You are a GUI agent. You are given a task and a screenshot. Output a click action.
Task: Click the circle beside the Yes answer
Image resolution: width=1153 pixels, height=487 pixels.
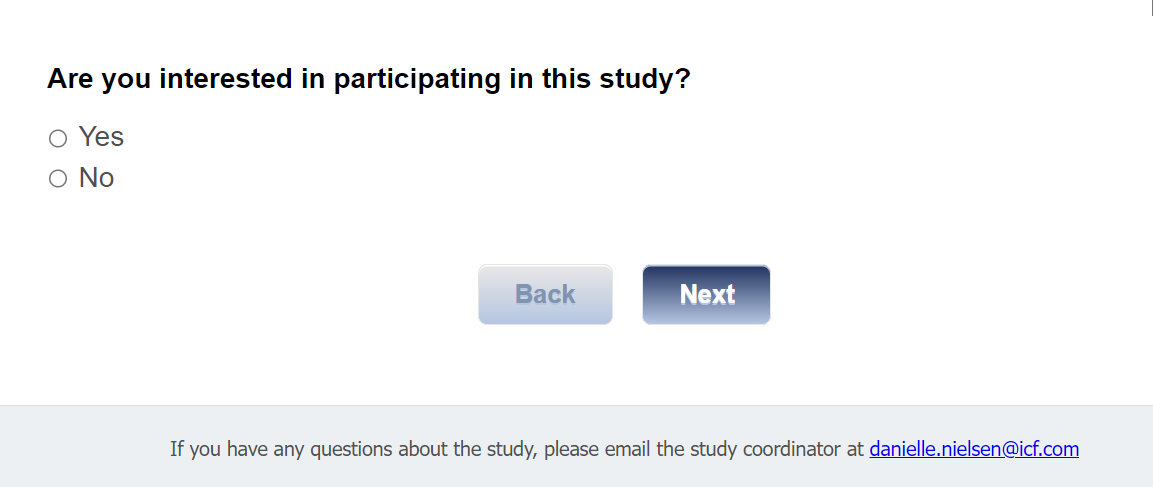[58, 138]
